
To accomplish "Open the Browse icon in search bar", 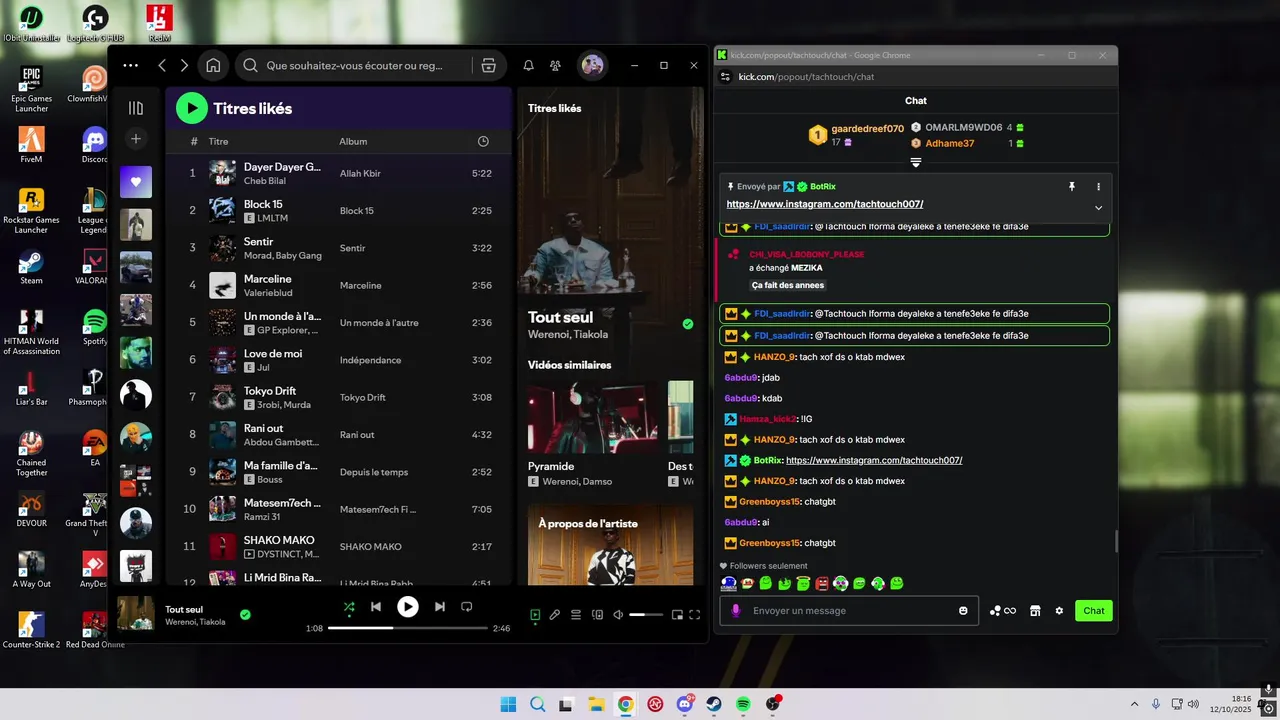I will pyautogui.click(x=488, y=65).
